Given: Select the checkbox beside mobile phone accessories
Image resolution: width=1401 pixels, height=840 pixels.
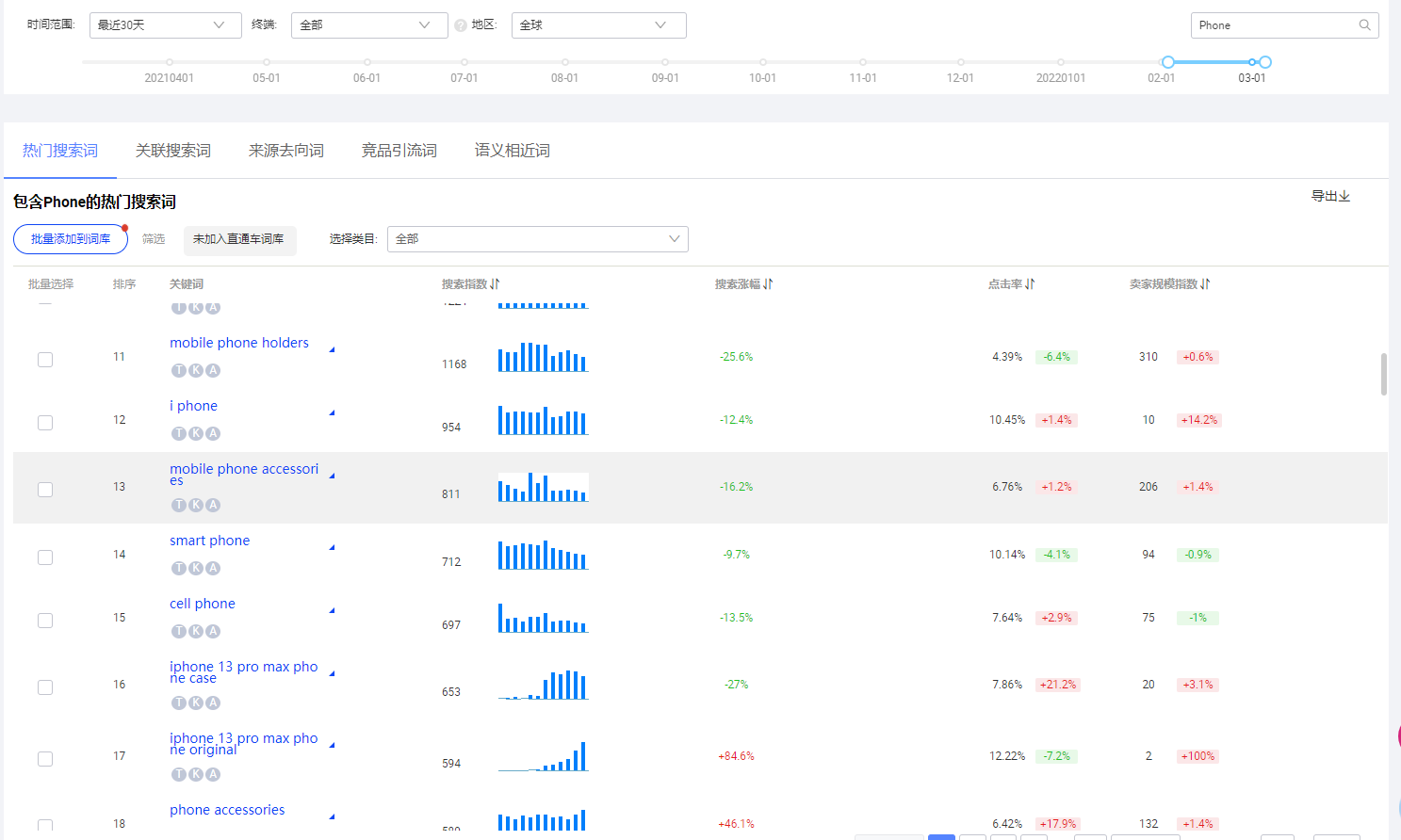Looking at the screenshot, I should click(44, 489).
